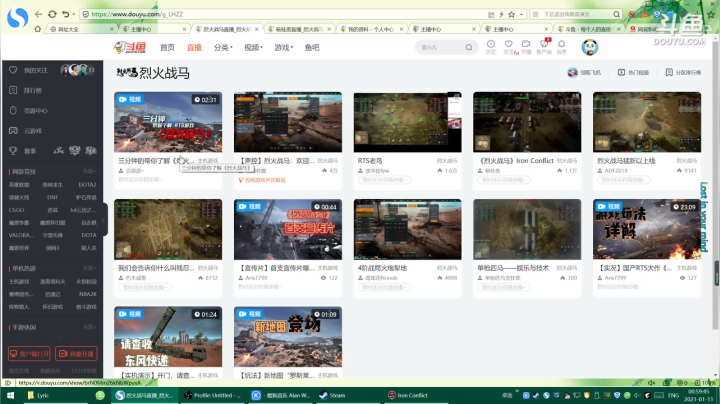Open My Follows heart in sidebar
720x404 pixels.
[13, 70]
